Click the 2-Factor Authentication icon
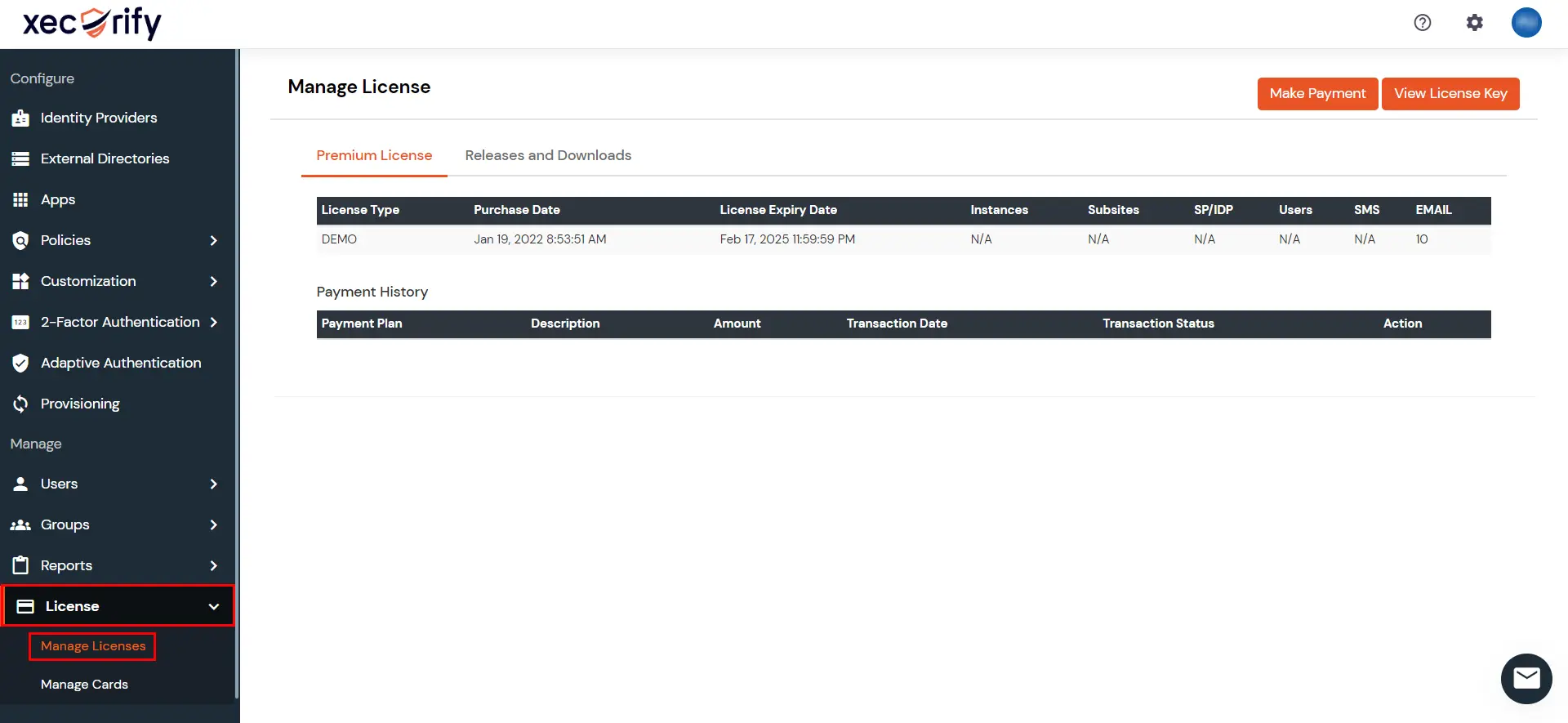This screenshot has height=723, width=1568. pos(20,322)
